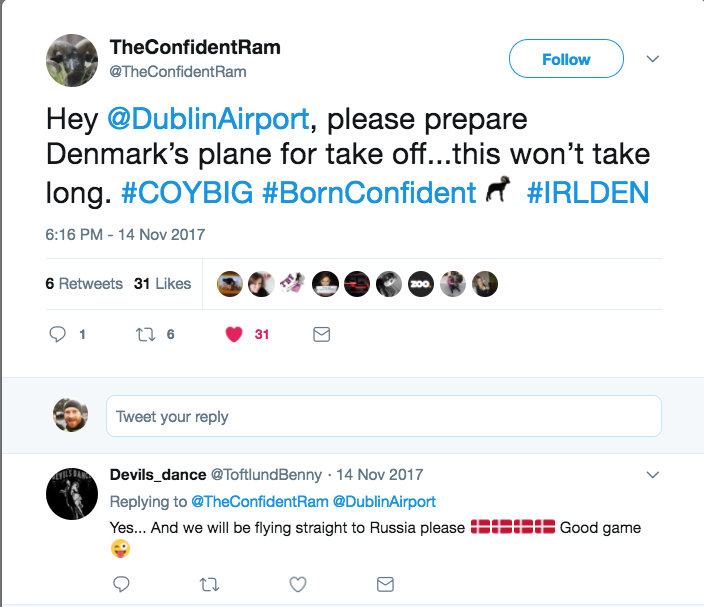This screenshot has height=607, width=704.
Task: View the list of 6 Retweets
Action: pos(84,283)
